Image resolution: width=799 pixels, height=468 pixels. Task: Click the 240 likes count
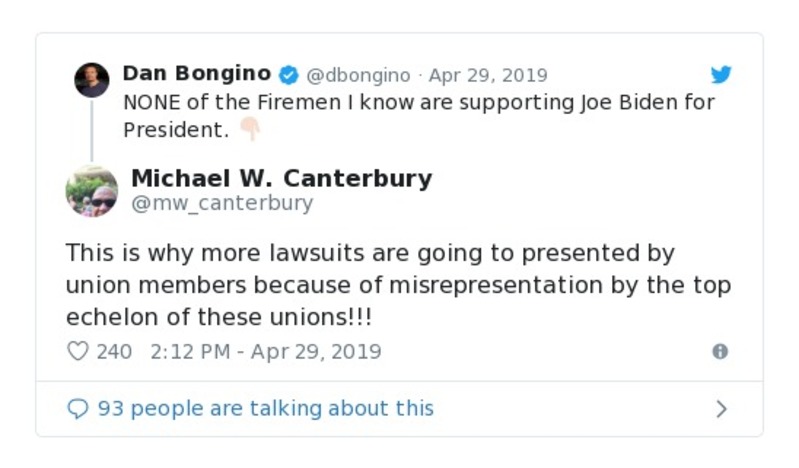pyautogui.click(x=114, y=351)
